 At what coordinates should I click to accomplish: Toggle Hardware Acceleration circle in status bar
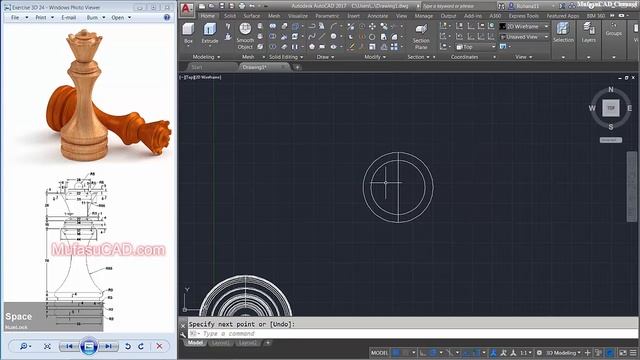(610, 353)
